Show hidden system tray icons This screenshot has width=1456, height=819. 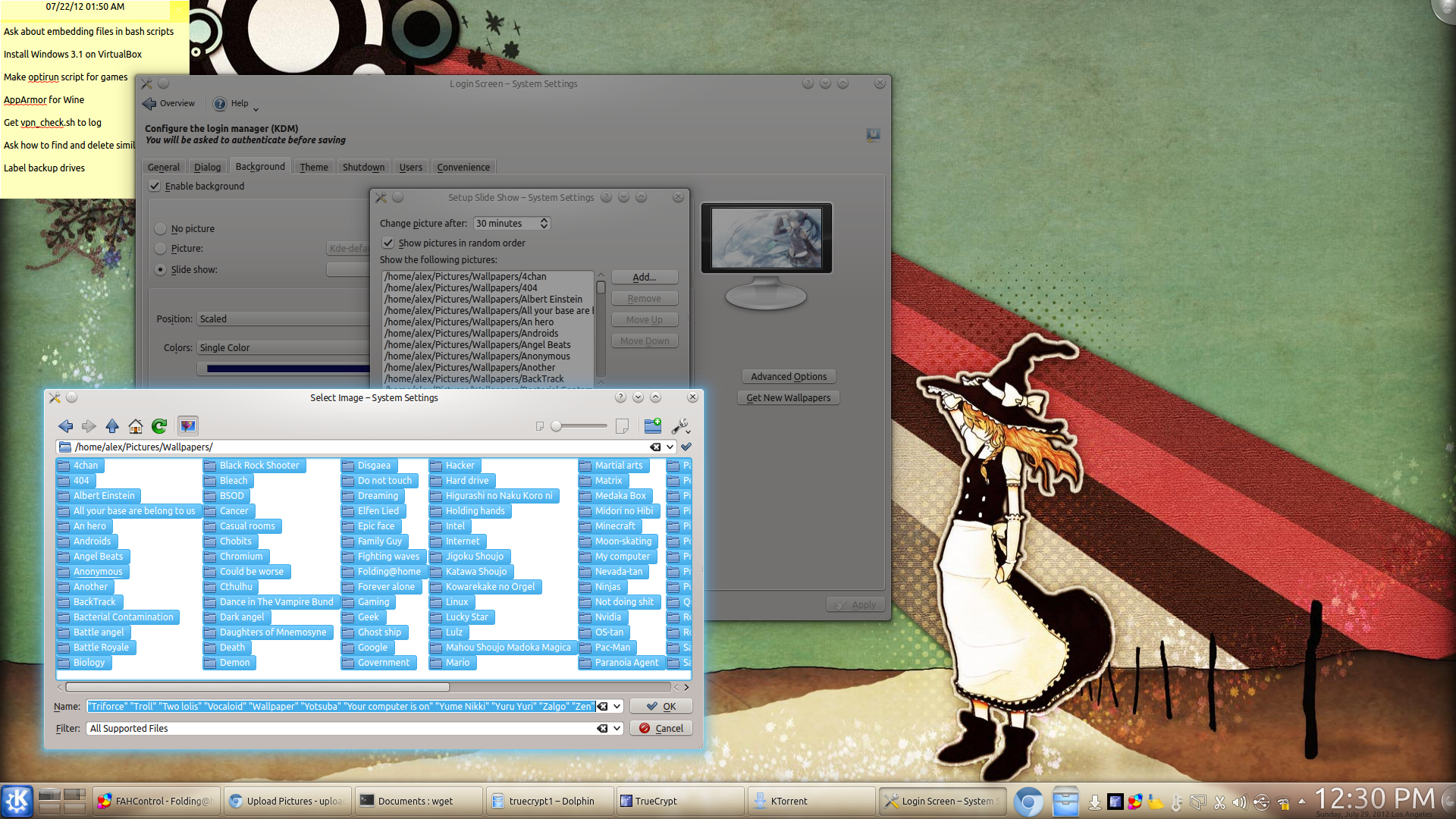(1302, 802)
